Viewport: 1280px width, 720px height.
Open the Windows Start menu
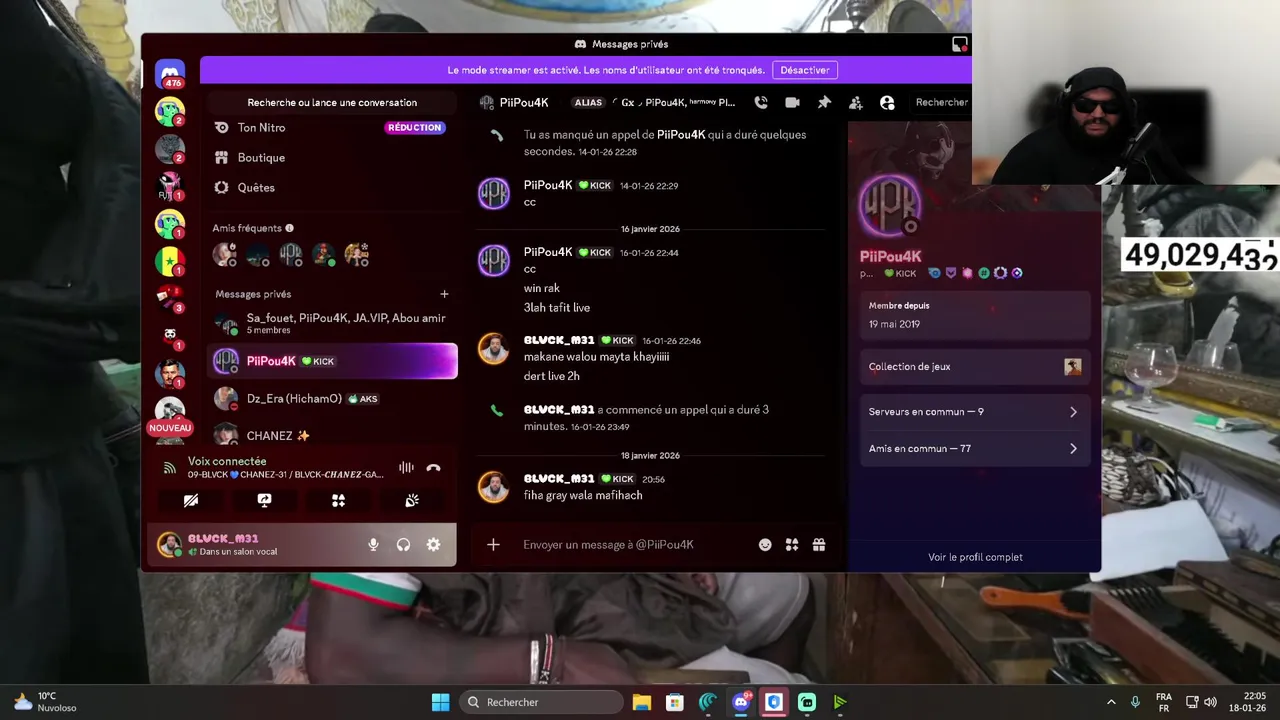pyautogui.click(x=440, y=702)
